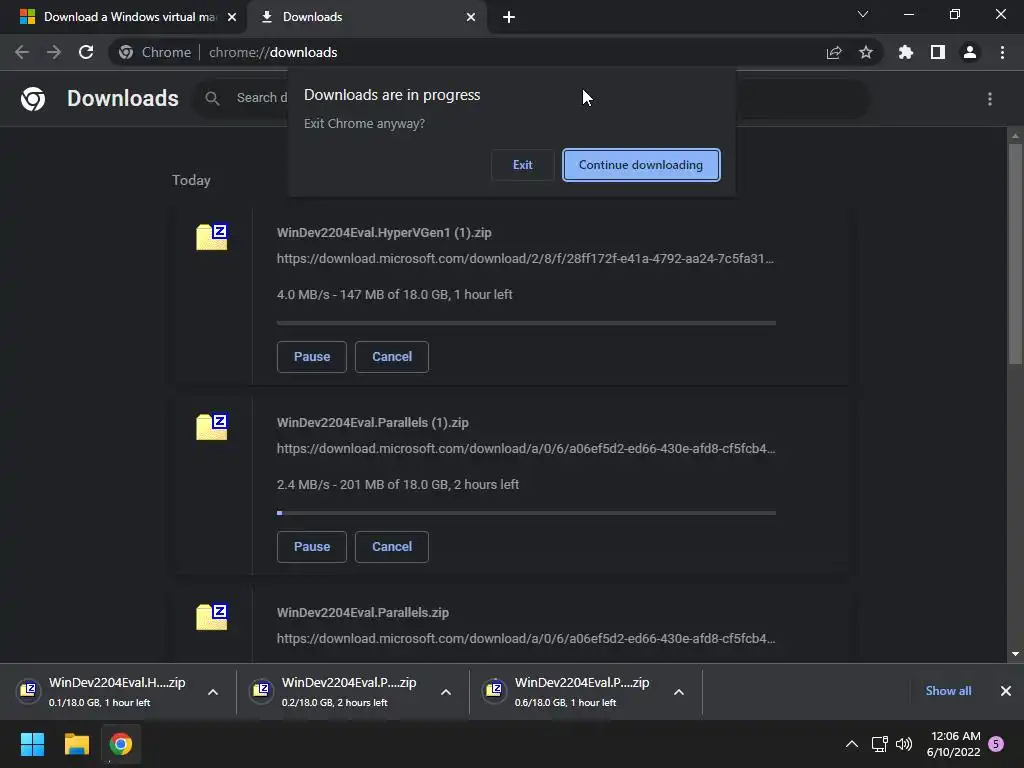Click the HyperVGen1 (1).zip progress bar
This screenshot has width=1024, height=768.
tap(526, 323)
